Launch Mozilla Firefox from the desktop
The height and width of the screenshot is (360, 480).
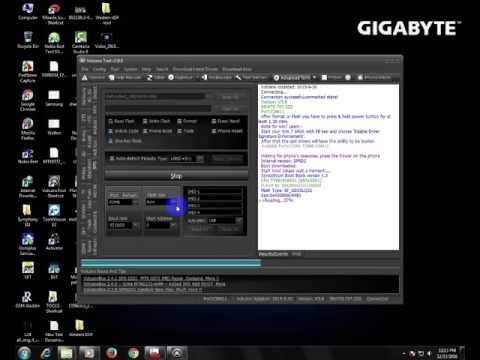[x=28, y=129]
